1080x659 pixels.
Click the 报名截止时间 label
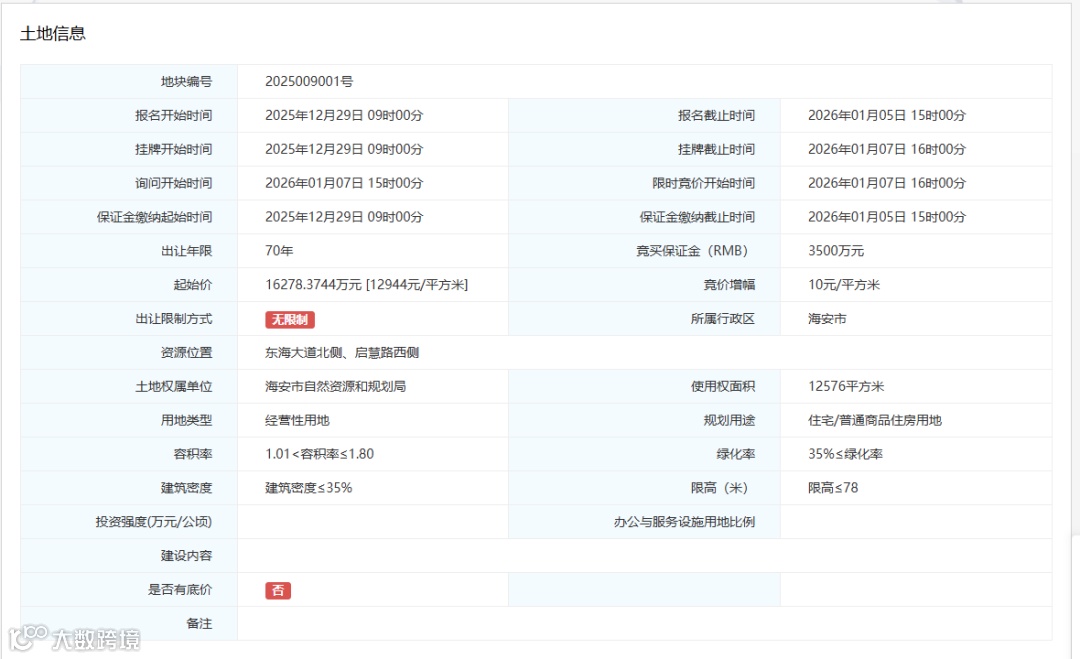pos(716,115)
